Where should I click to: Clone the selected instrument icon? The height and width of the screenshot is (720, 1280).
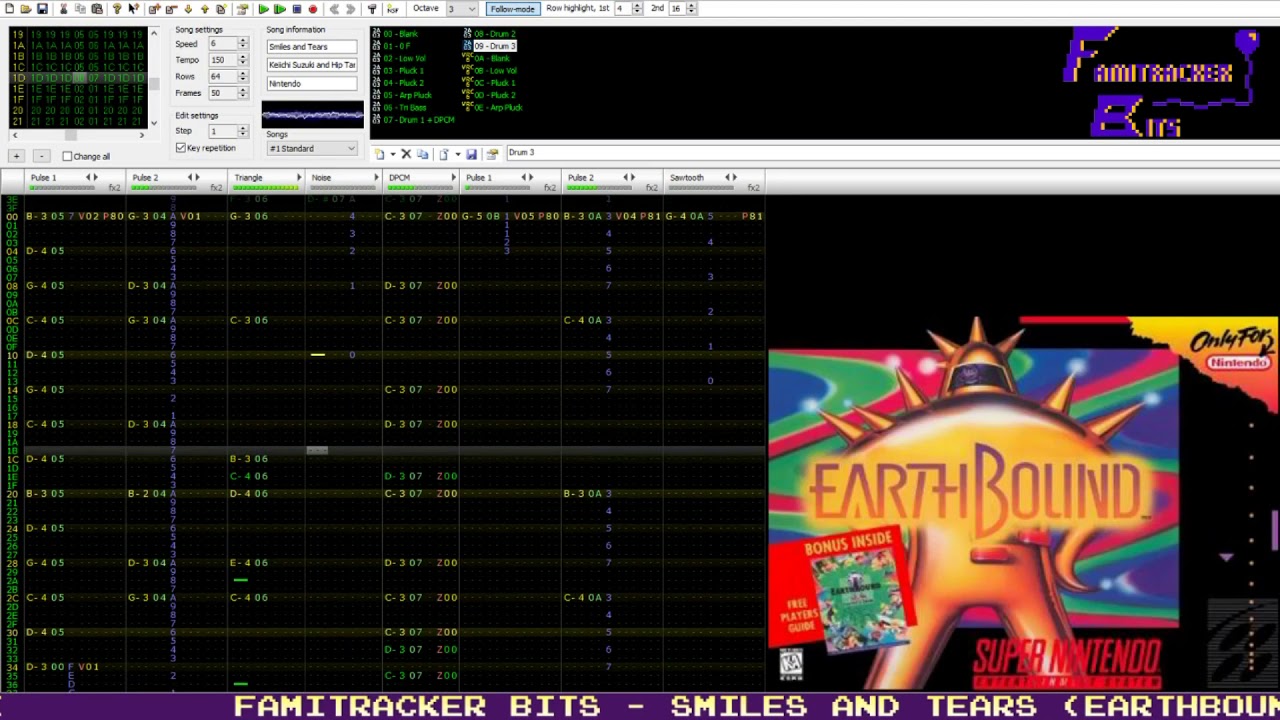pyautogui.click(x=423, y=154)
